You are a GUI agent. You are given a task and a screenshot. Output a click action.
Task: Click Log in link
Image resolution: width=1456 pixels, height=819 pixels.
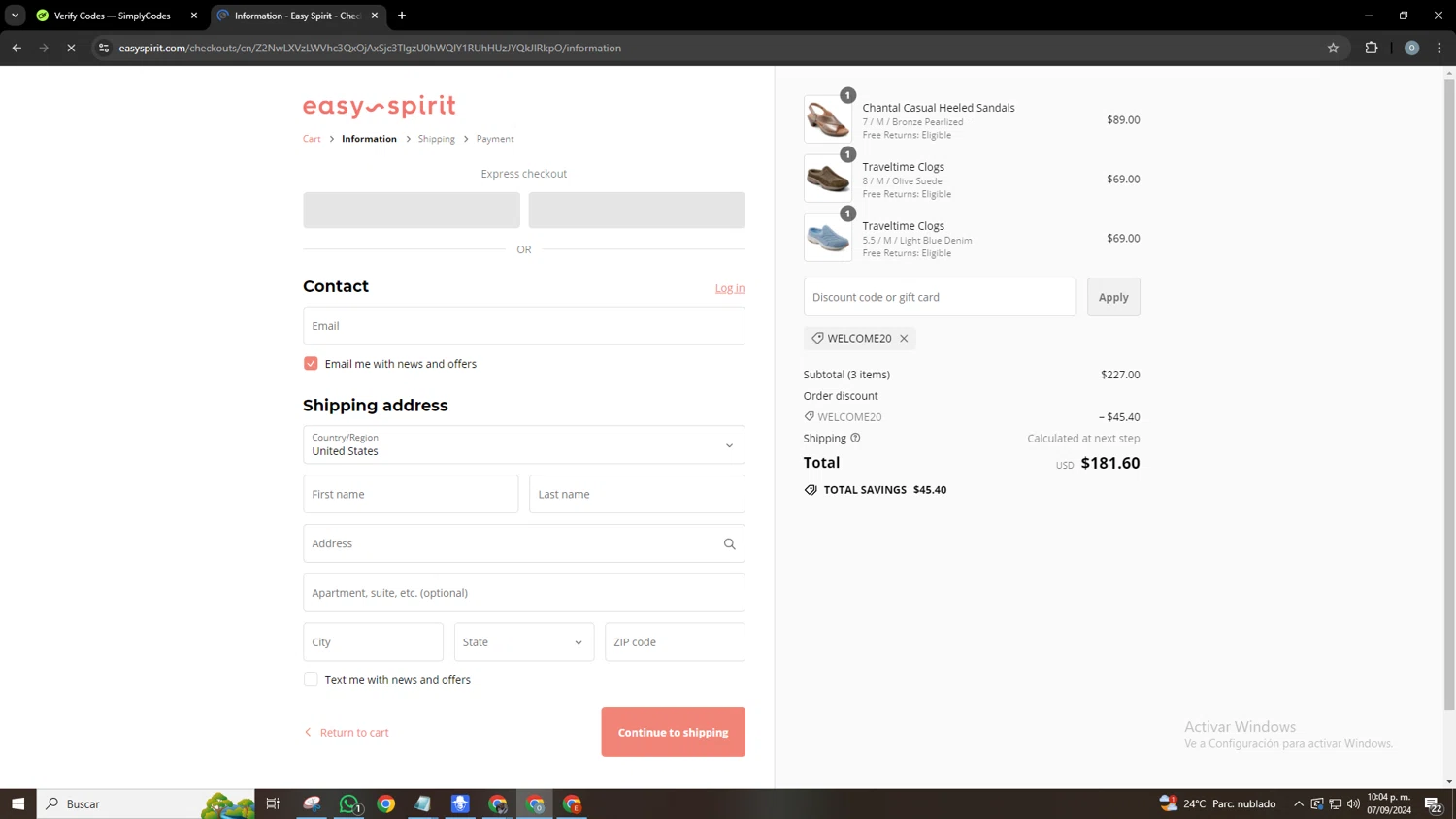(730, 288)
